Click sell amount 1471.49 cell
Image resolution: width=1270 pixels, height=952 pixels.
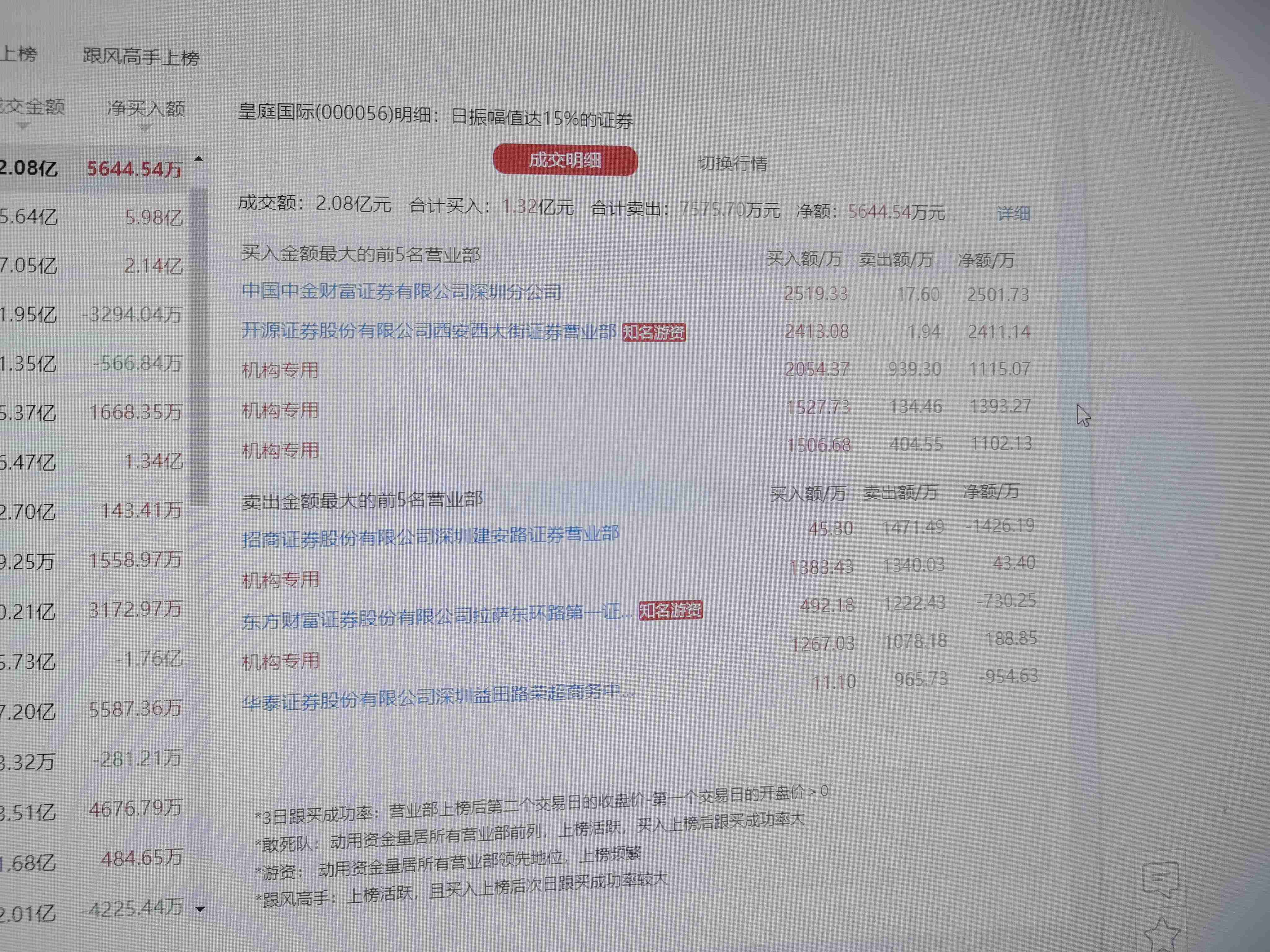[913, 527]
